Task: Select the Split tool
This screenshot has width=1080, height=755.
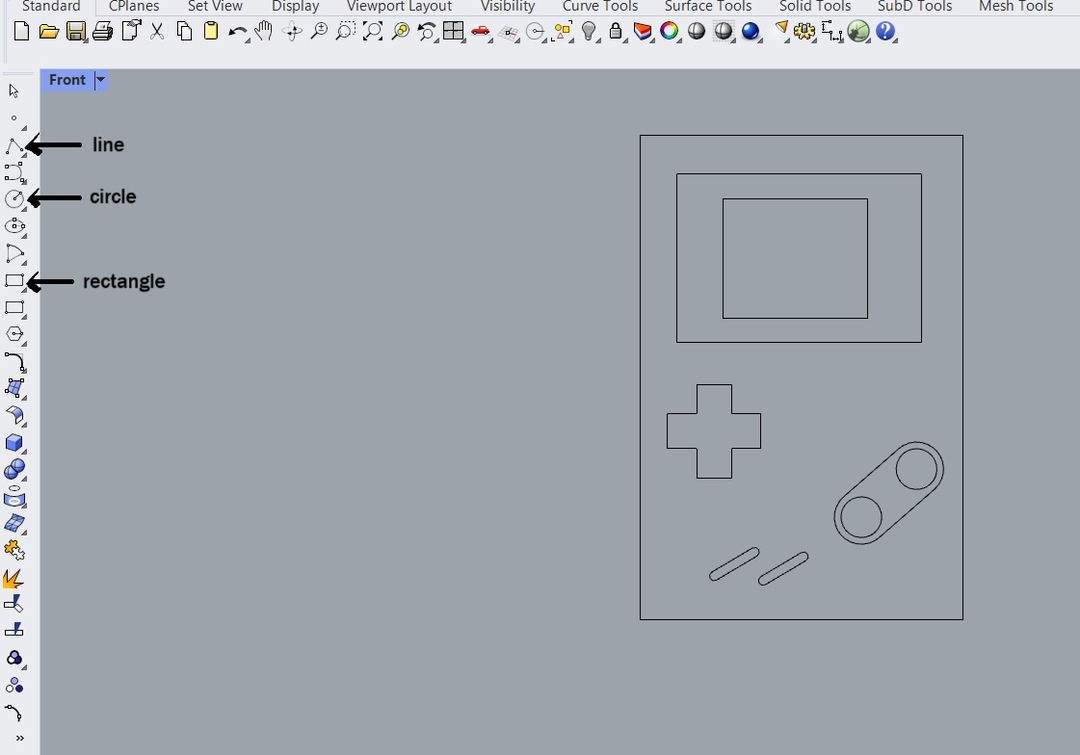Action: point(14,630)
